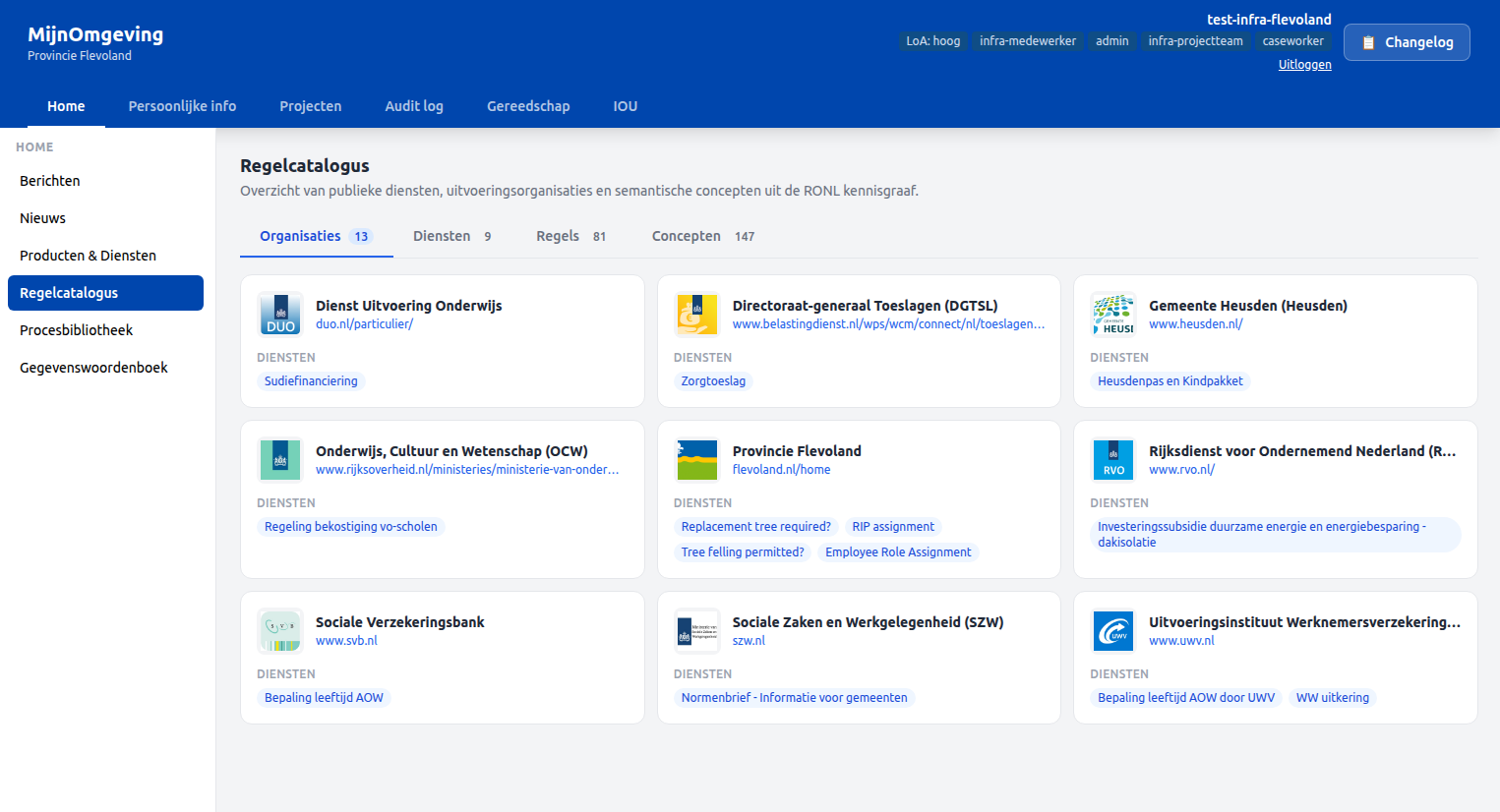Open the Audit log section
This screenshot has height=812, width=1500.
coord(414,105)
